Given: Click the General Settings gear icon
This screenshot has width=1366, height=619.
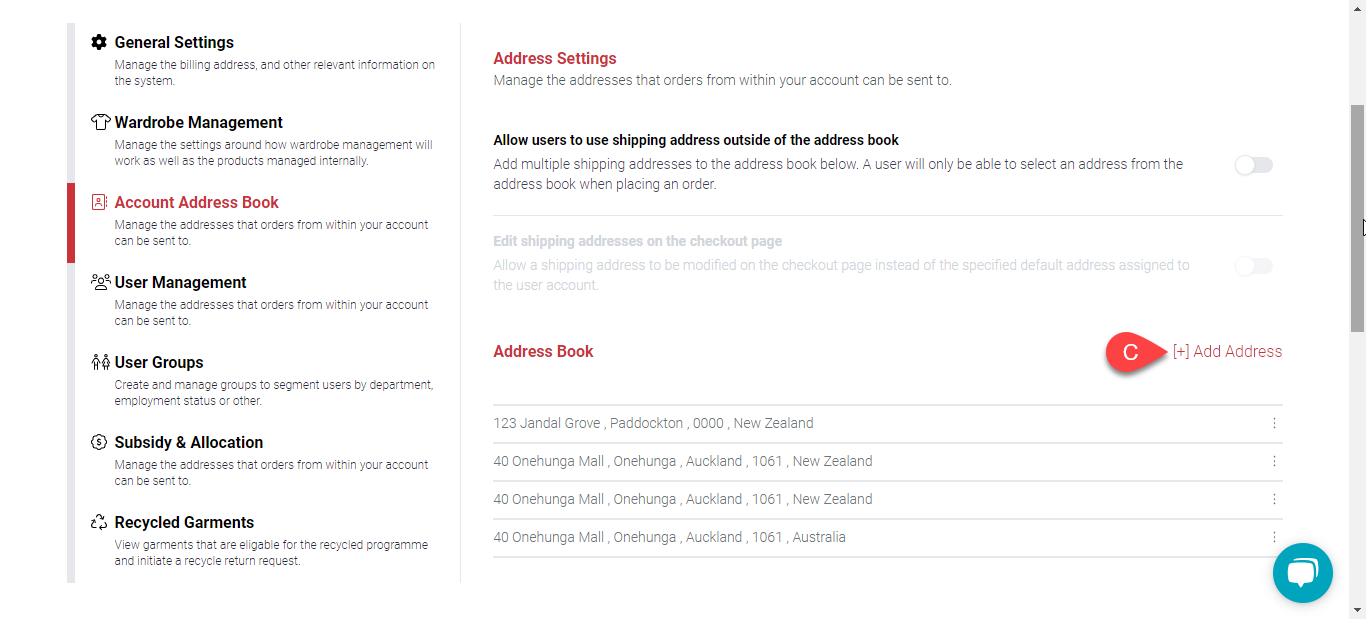Looking at the screenshot, I should click(x=99, y=43).
